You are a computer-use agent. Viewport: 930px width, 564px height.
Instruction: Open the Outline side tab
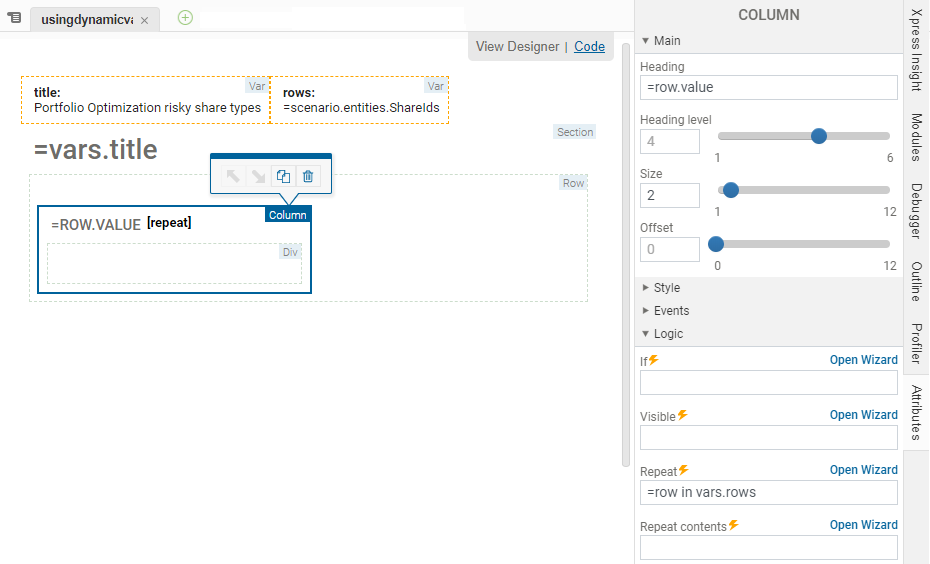pos(916,281)
